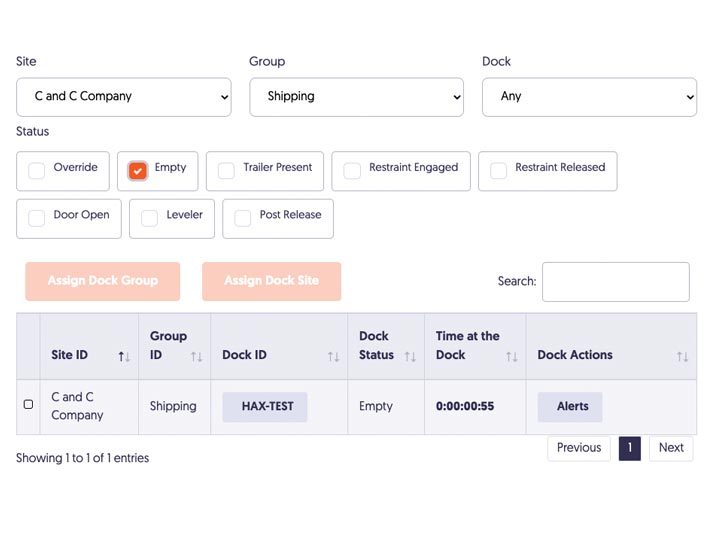Sort by Dock ID column arrows
715x535 pixels.
[x=333, y=357]
